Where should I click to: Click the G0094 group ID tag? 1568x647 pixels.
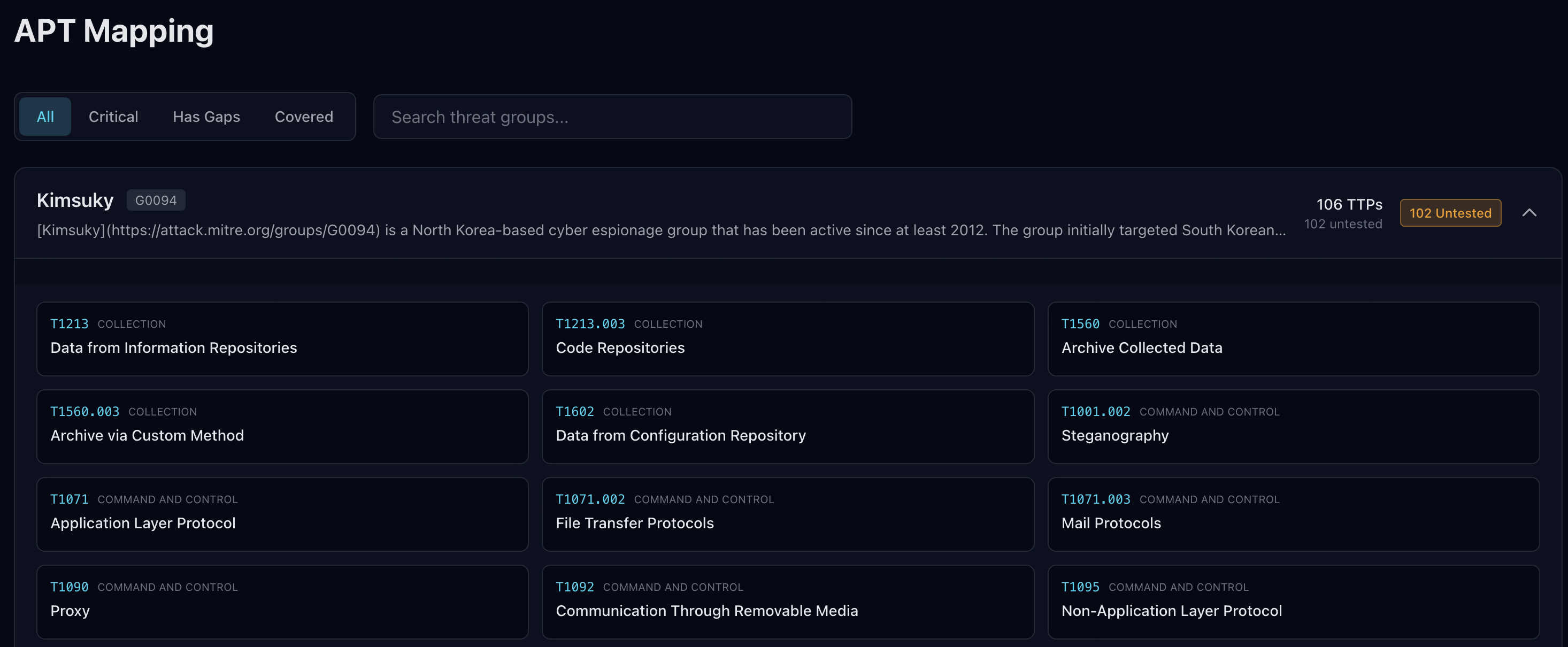(x=156, y=200)
